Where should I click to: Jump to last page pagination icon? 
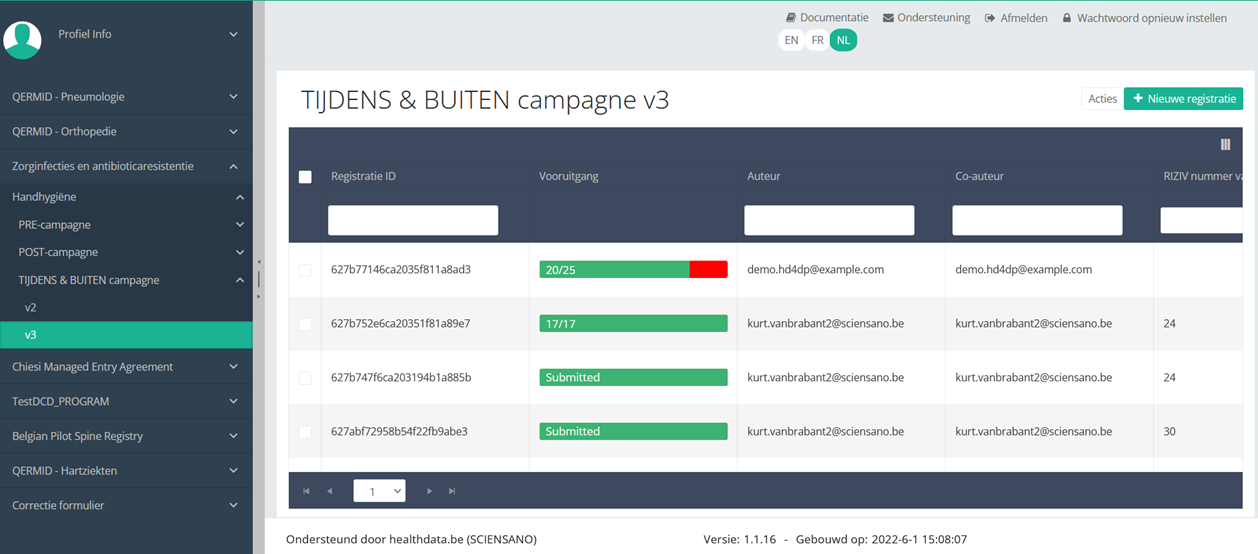(452, 491)
